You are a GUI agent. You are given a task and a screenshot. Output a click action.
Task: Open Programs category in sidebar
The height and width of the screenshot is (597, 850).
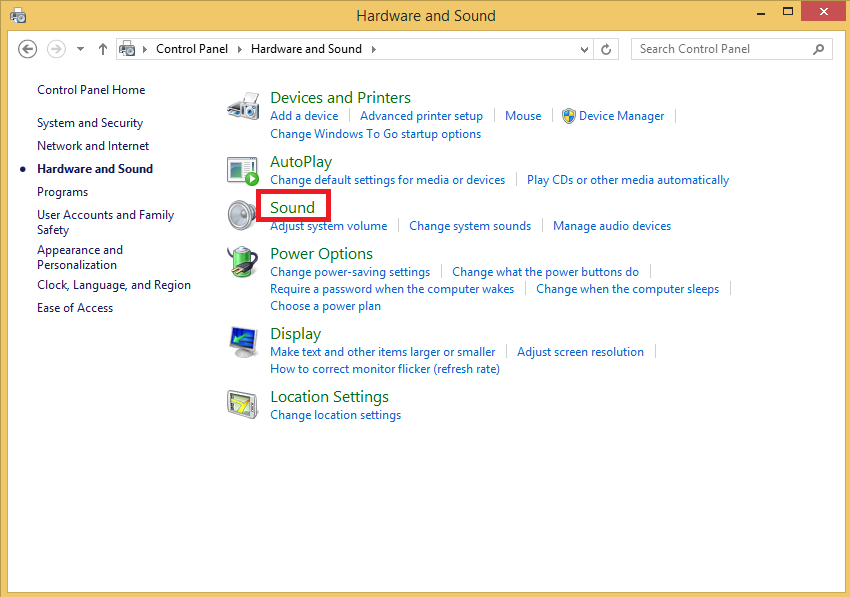[62, 192]
